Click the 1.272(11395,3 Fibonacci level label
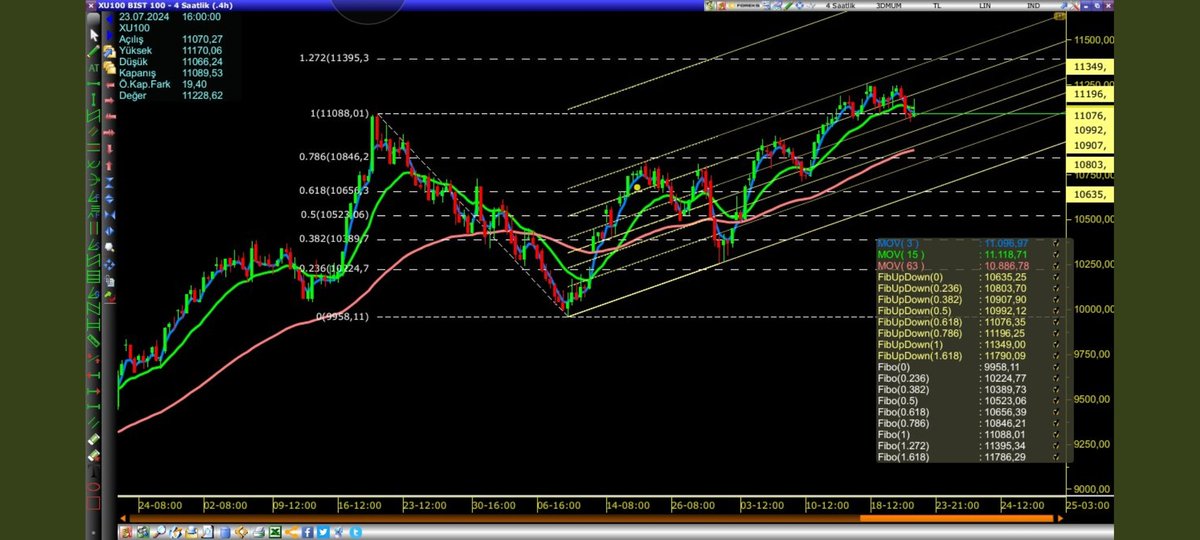This screenshot has height=540, width=1200. pos(334,58)
